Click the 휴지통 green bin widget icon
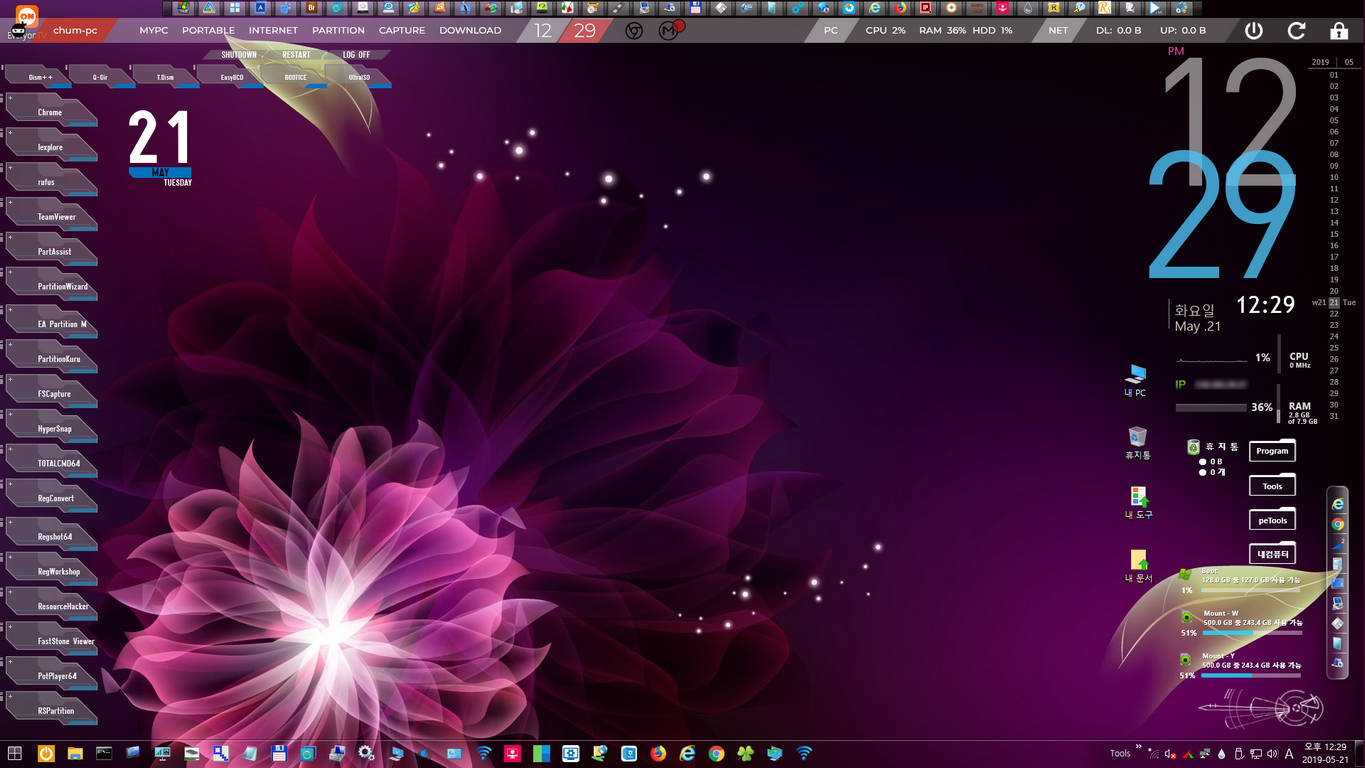1365x768 pixels. click(1193, 447)
